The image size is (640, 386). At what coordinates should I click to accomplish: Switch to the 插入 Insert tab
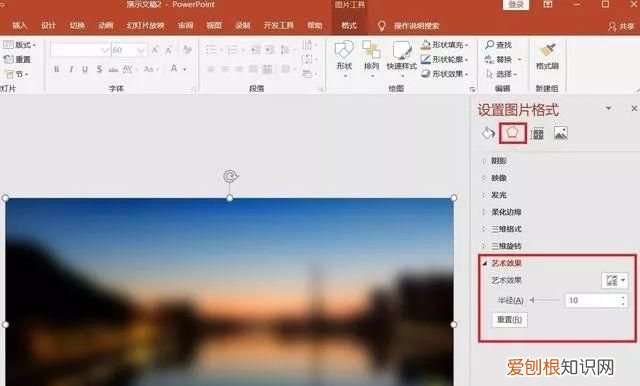[x=20, y=26]
